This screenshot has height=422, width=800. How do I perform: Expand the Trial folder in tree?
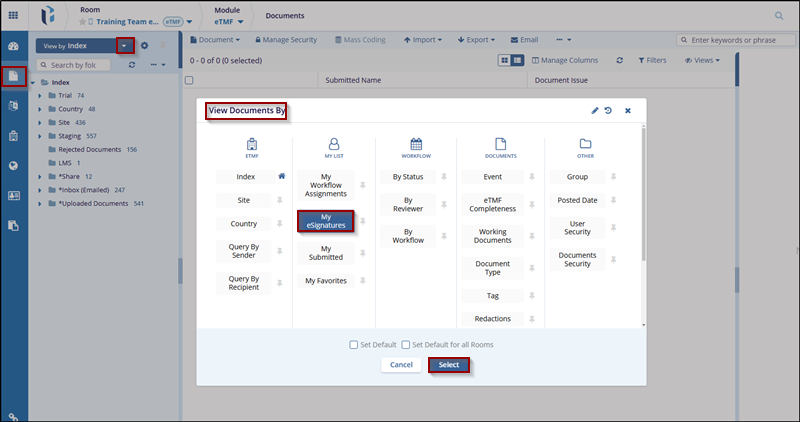pos(40,95)
